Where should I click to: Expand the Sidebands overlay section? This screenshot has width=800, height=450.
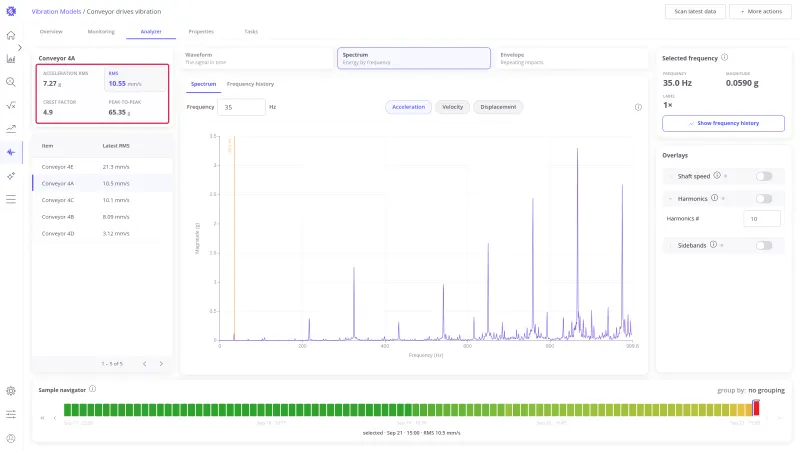coord(670,245)
